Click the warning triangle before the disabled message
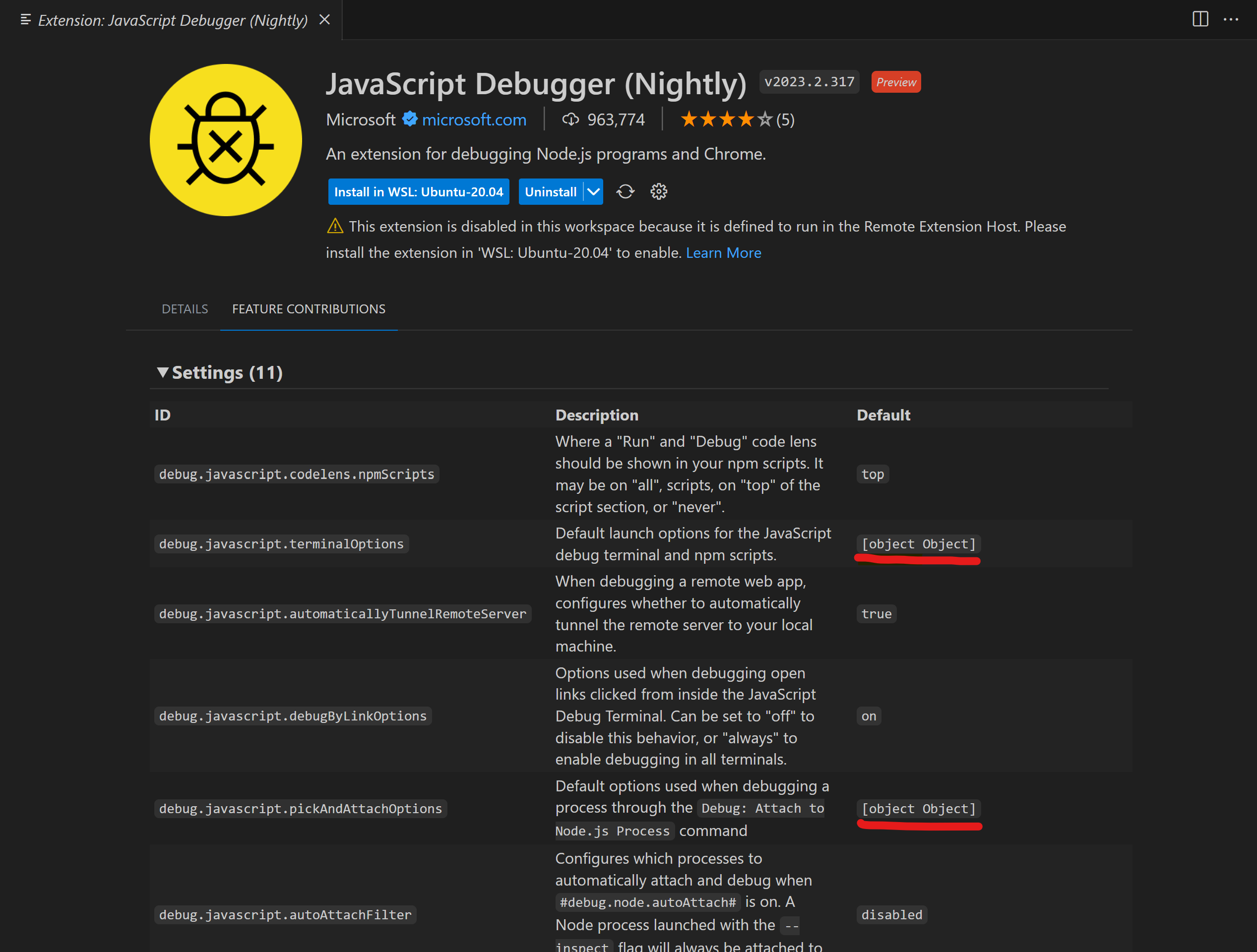Screen dimensions: 1257x952 click(x=335, y=226)
